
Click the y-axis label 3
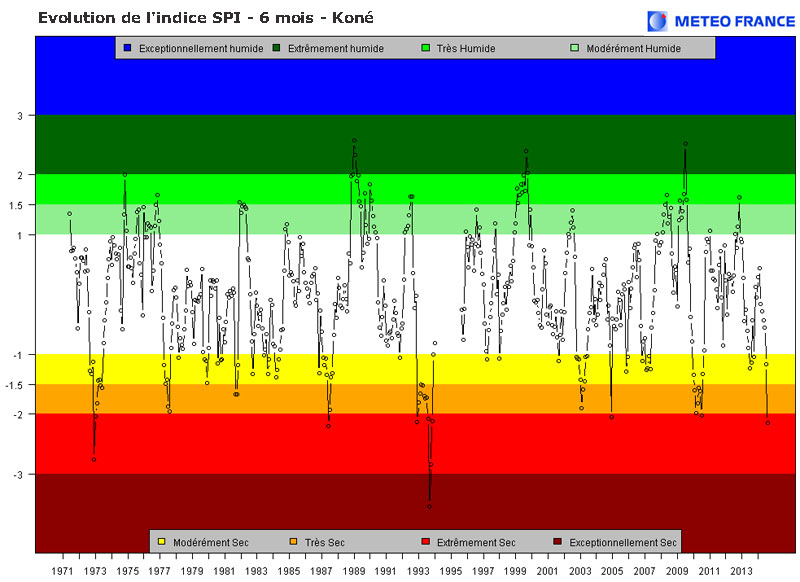(20, 116)
